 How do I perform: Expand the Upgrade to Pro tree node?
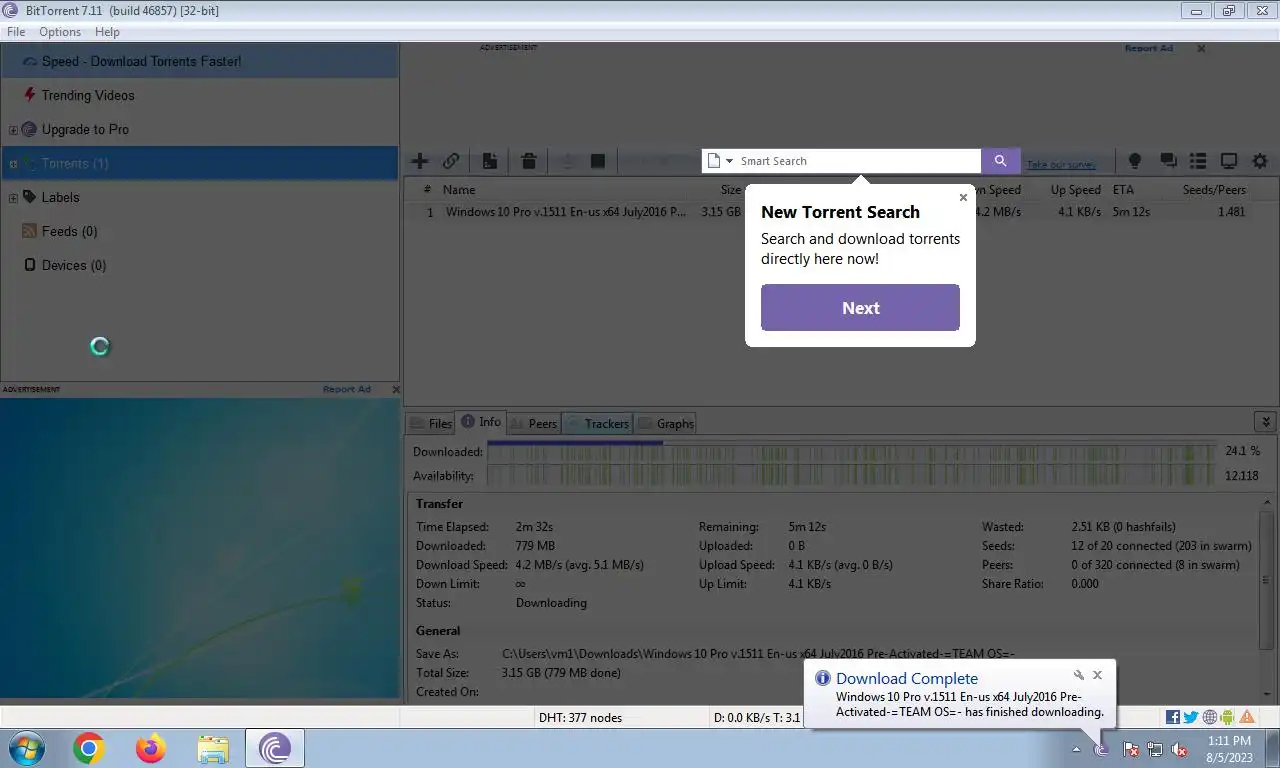13,130
